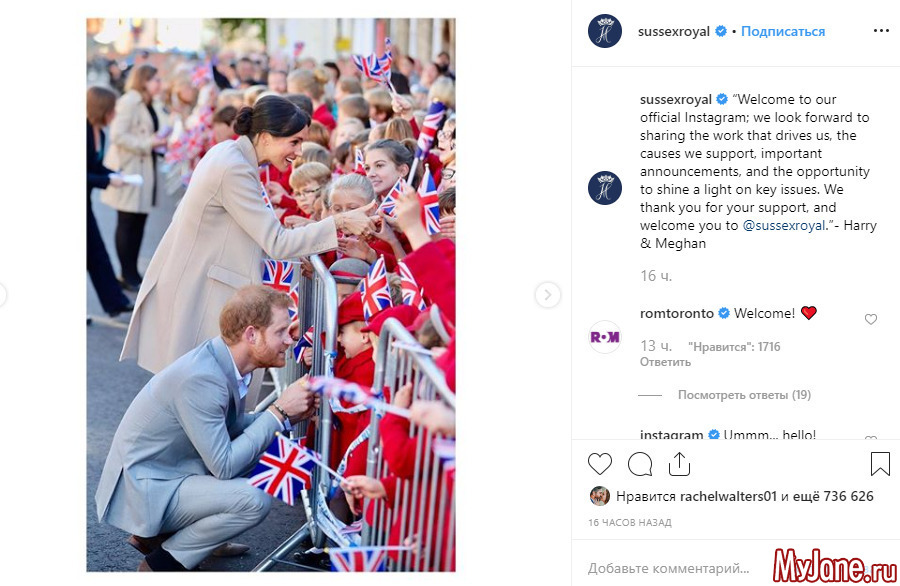Open rachelwalters01 liker profile link
This screenshot has height=586, width=900.
728,496
